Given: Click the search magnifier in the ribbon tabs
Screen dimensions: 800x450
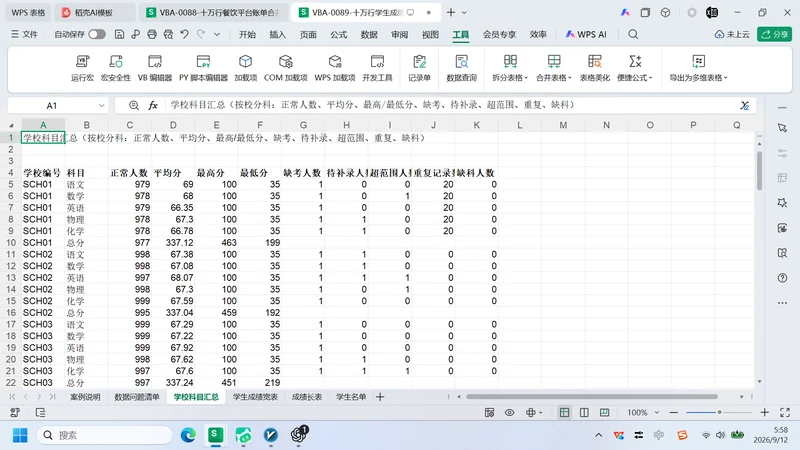Looking at the screenshot, I should coord(633,34).
